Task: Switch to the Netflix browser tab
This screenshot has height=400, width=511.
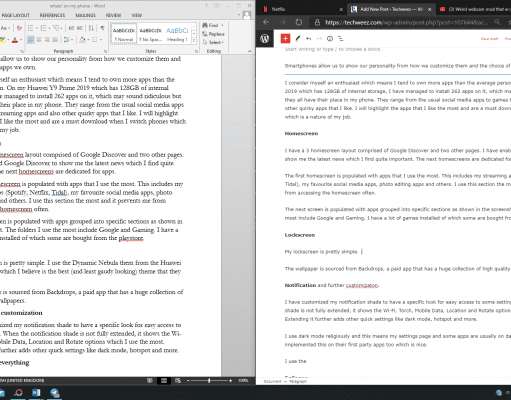Action: [x=300, y=9]
